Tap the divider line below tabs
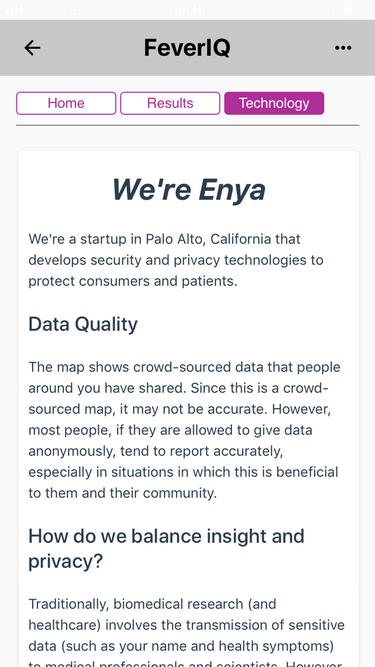This screenshot has width=375, height=667. (x=188, y=125)
